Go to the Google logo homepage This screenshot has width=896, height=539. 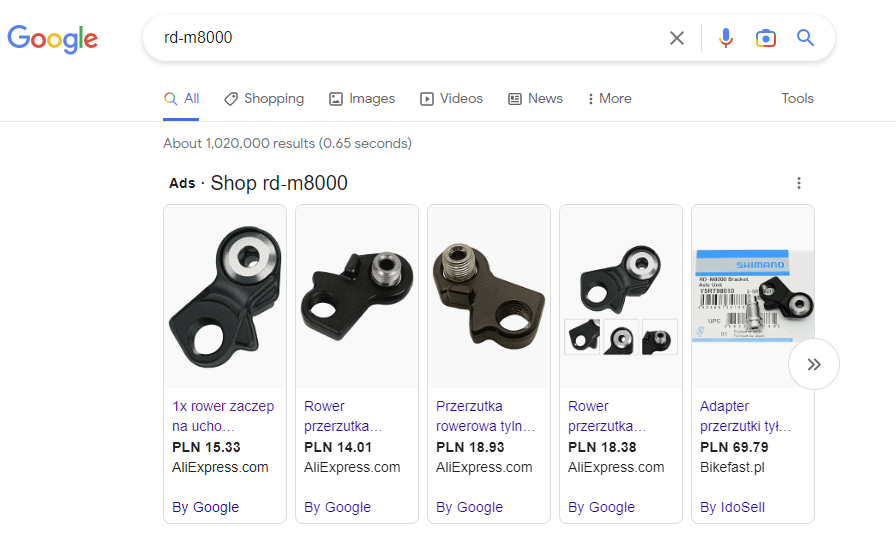tap(52, 39)
